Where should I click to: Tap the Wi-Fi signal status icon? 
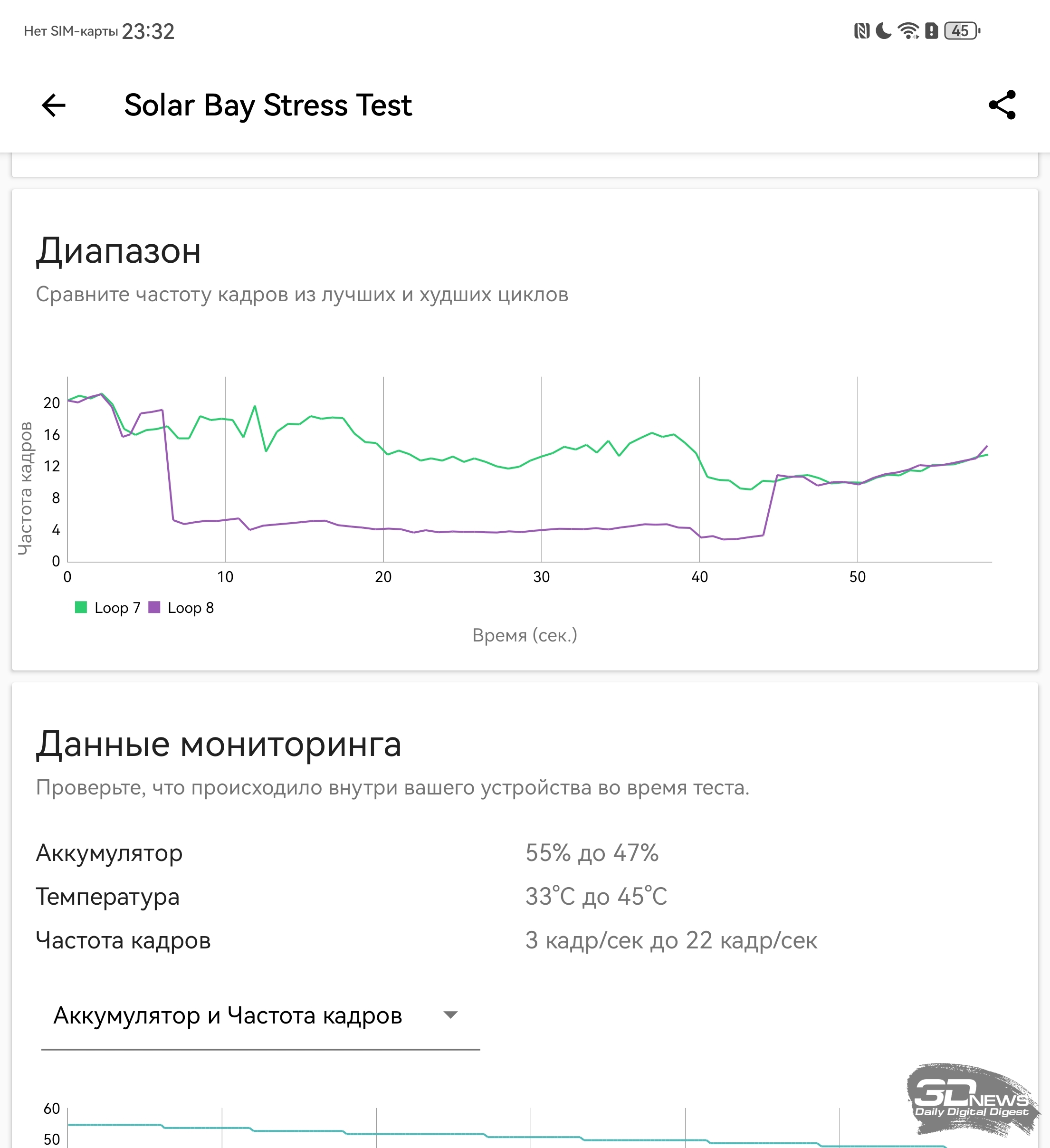[x=908, y=31]
